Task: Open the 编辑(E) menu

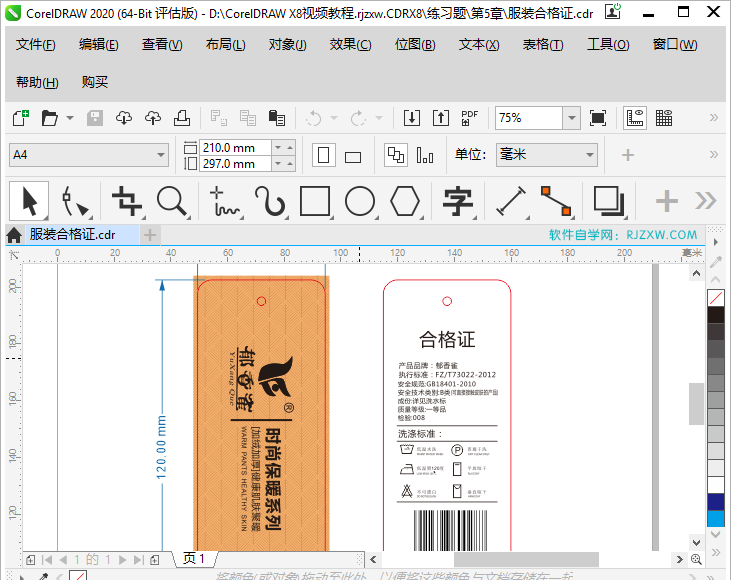Action: (98, 45)
